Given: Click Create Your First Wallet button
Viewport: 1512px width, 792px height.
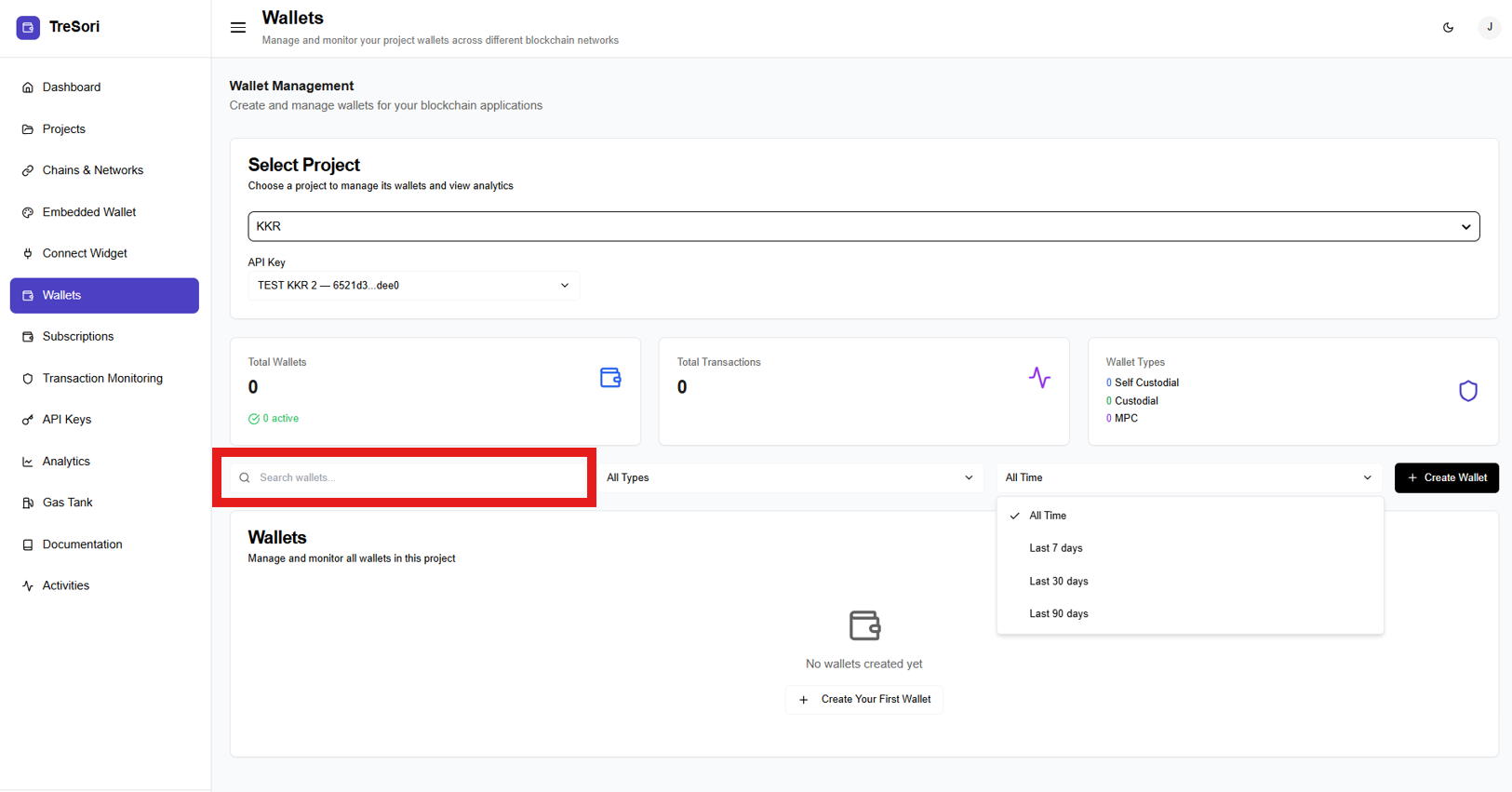Looking at the screenshot, I should (x=863, y=700).
